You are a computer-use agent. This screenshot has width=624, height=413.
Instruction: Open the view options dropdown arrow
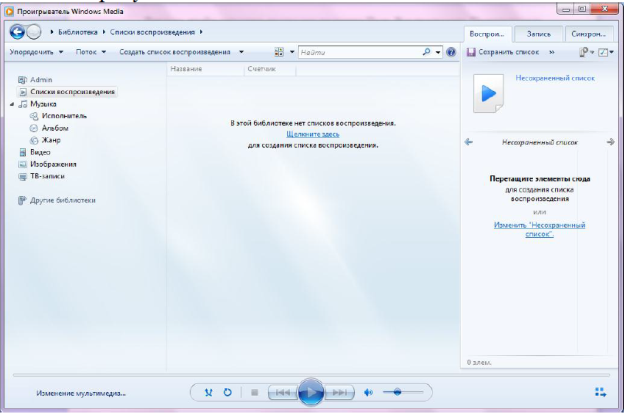[292, 52]
